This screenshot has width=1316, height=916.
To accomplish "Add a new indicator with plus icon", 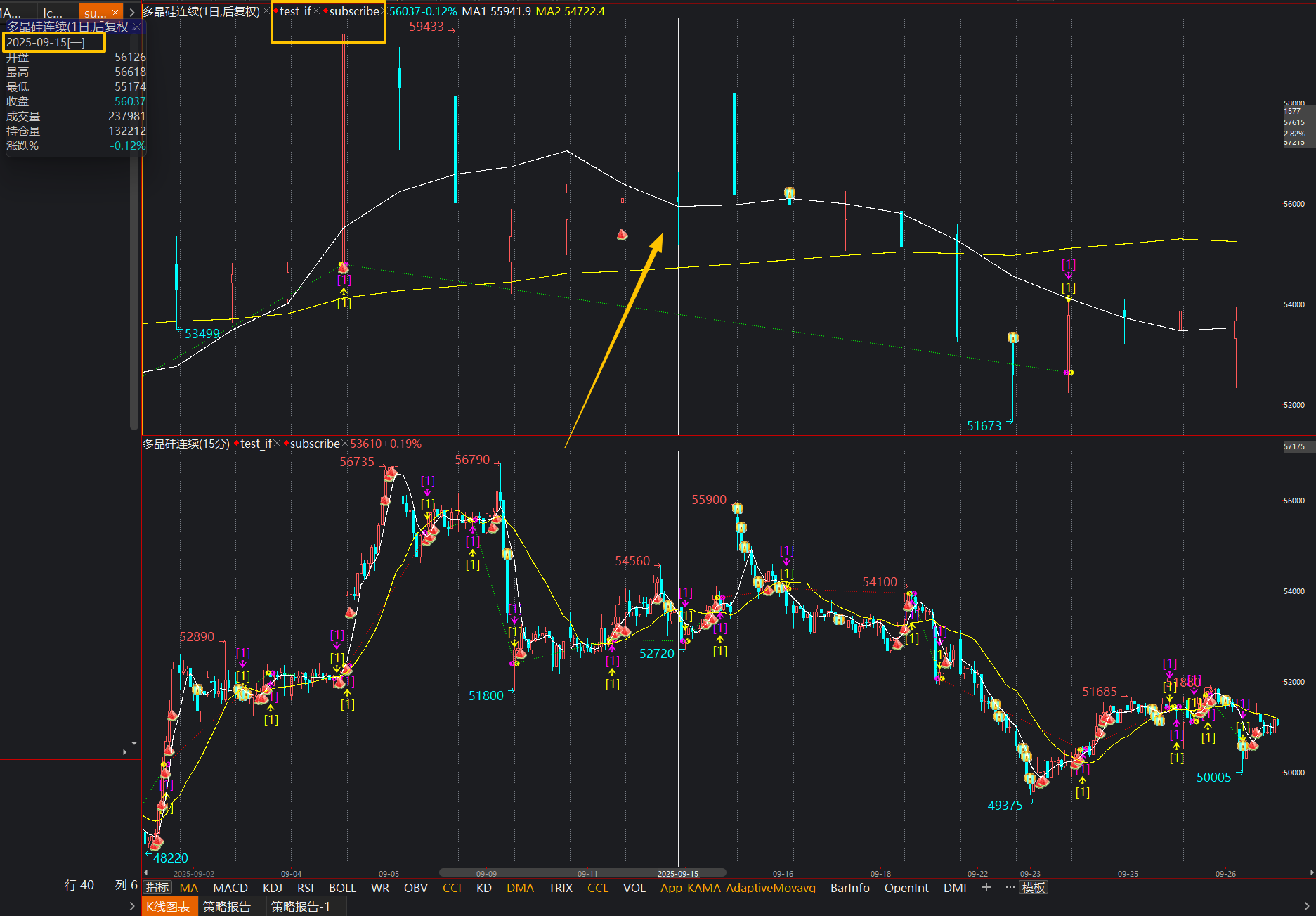I will coord(986,887).
